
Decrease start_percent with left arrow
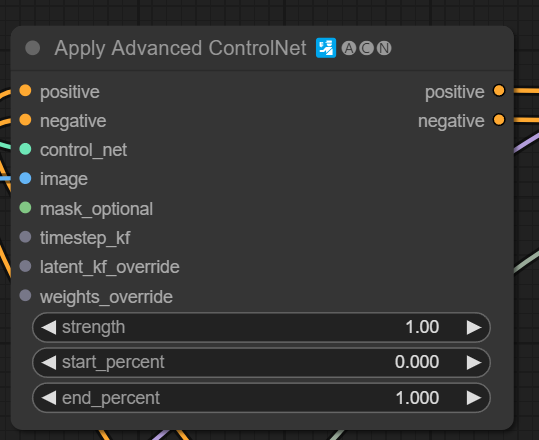click(48, 363)
